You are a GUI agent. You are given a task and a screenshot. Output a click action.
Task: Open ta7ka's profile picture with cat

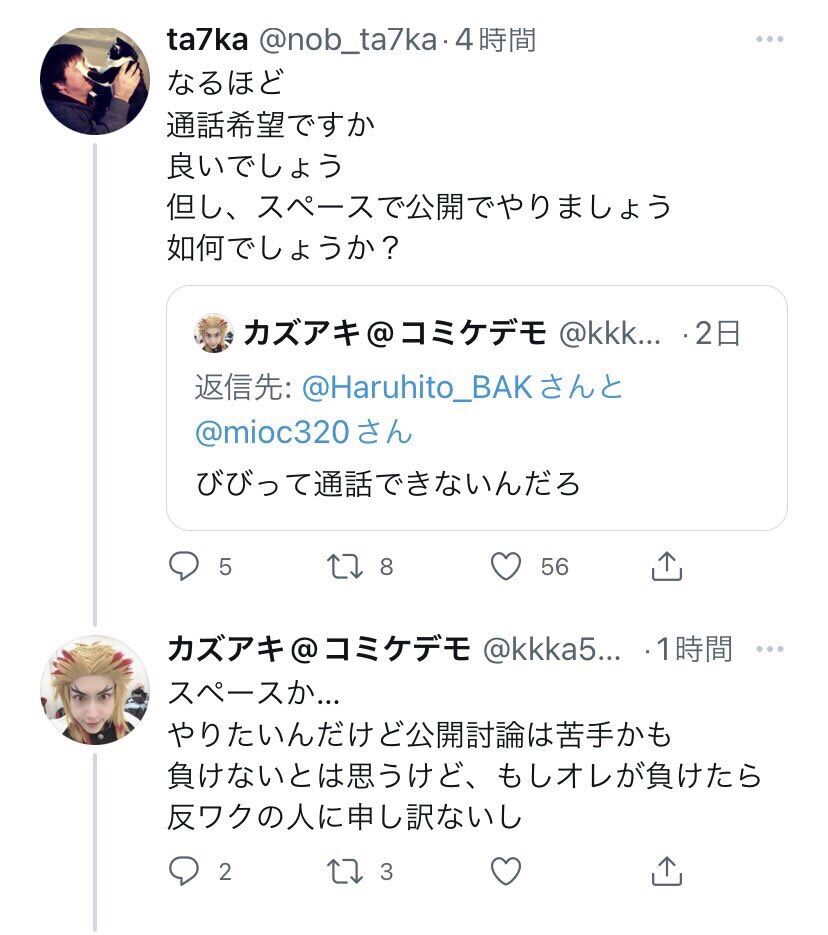pos(95,80)
